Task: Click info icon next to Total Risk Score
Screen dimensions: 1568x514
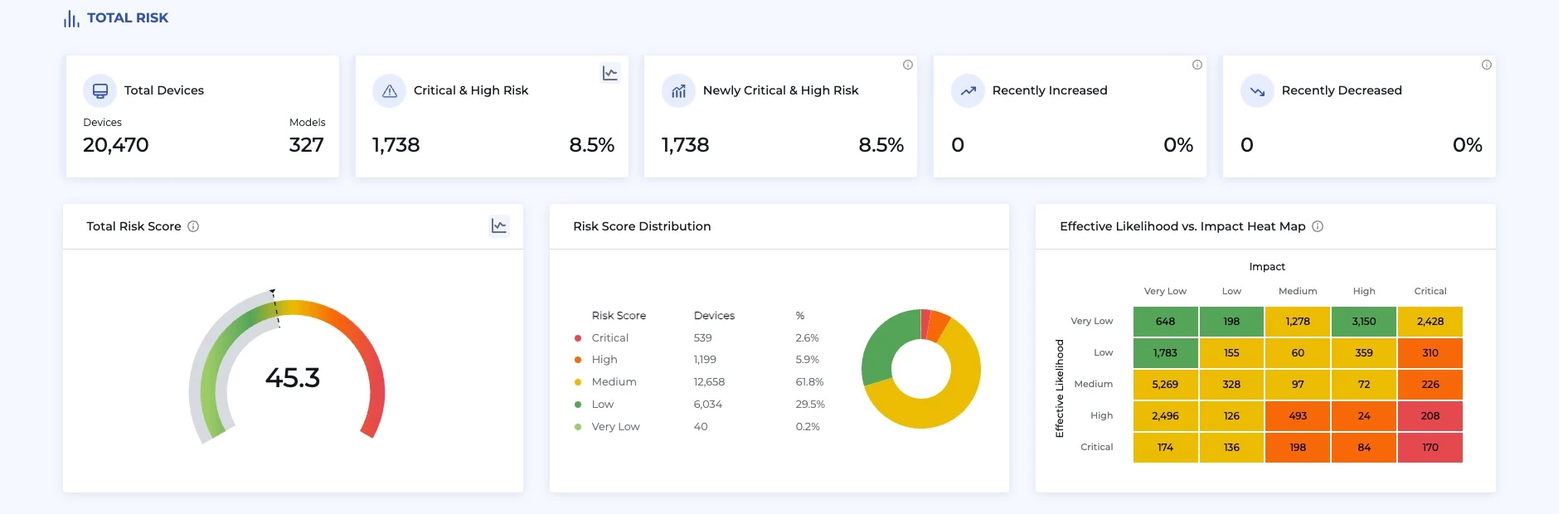Action: pyautogui.click(x=193, y=226)
